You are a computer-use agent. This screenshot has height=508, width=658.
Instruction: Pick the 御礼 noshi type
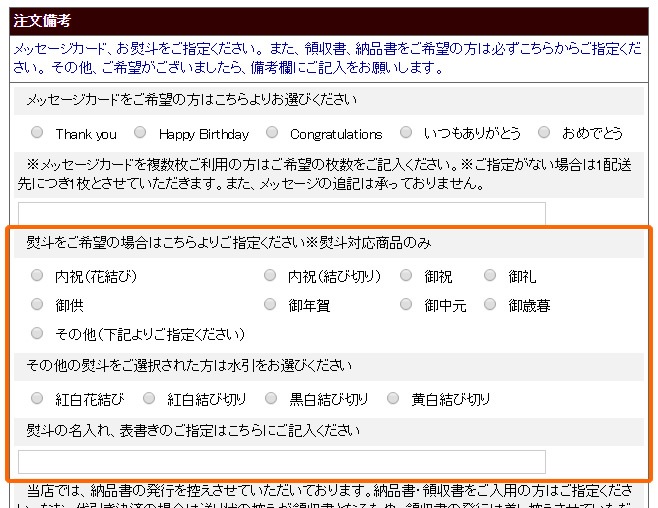490,275
